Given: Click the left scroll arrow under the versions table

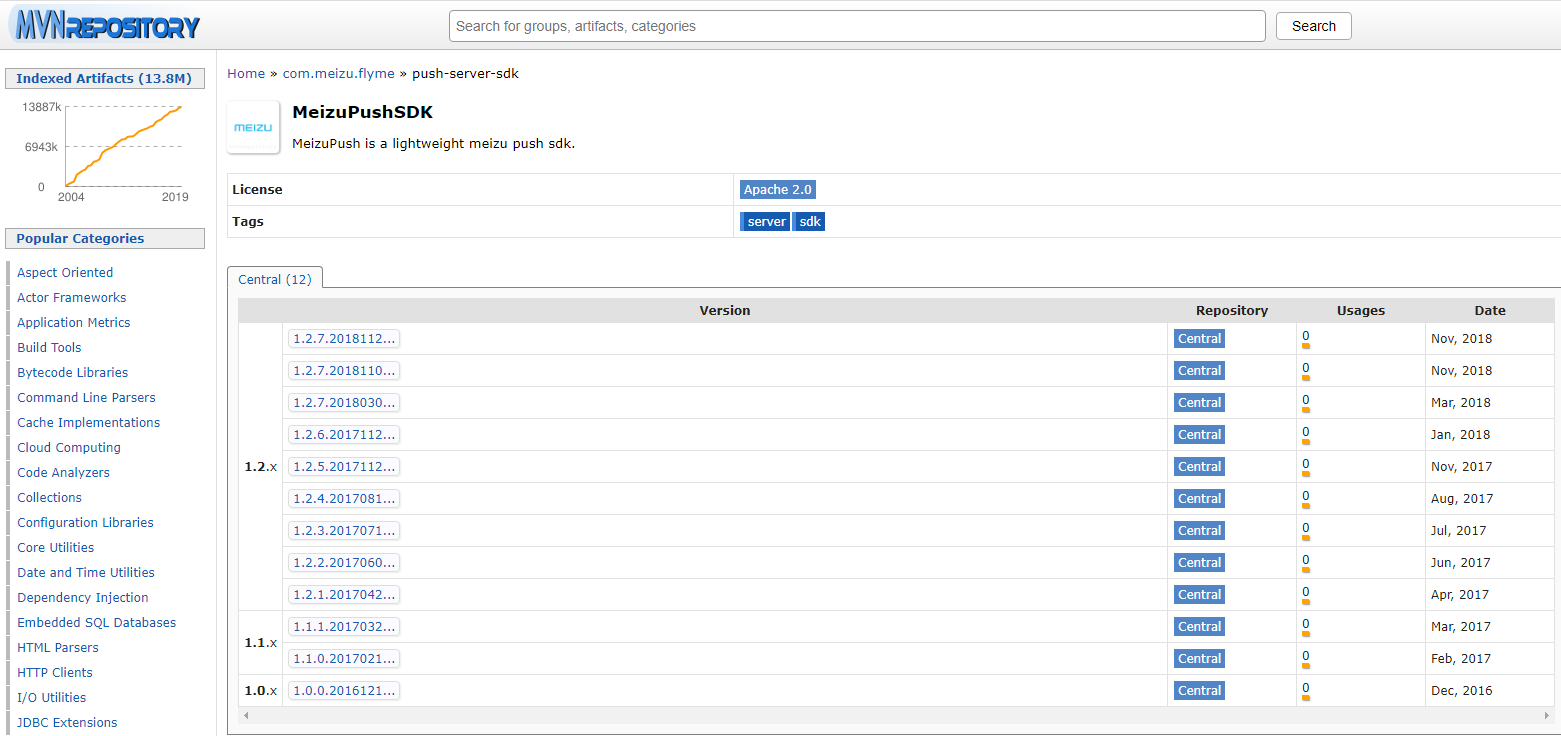Looking at the screenshot, I should [246, 716].
